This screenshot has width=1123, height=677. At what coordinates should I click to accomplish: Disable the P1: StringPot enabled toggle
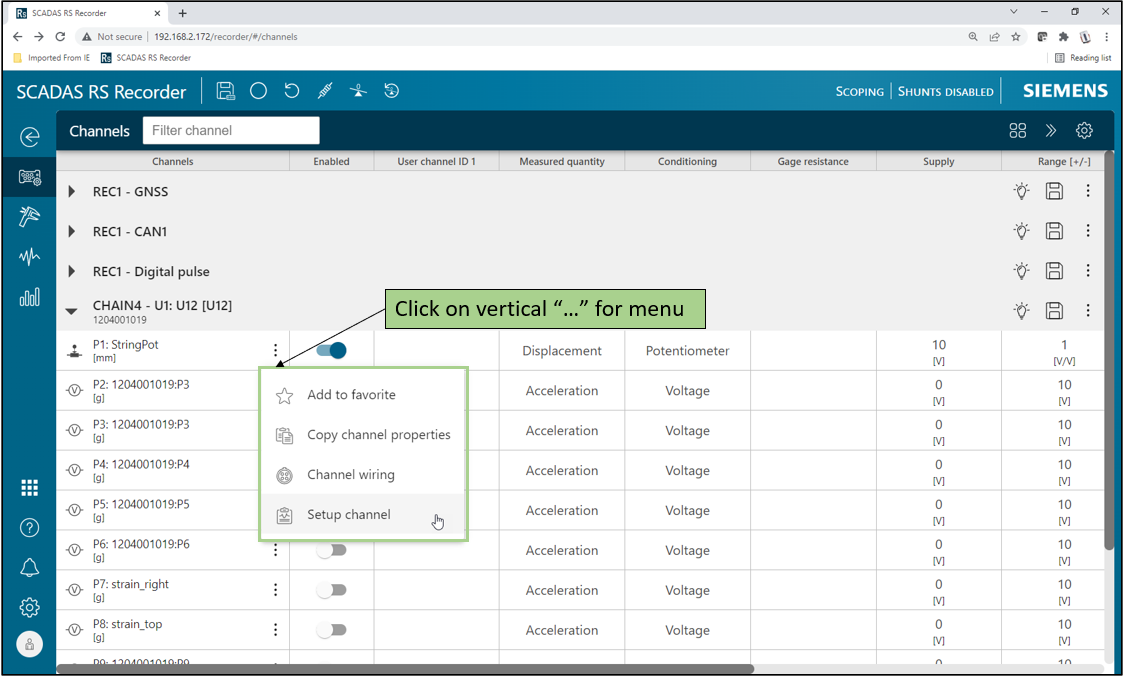click(x=331, y=350)
